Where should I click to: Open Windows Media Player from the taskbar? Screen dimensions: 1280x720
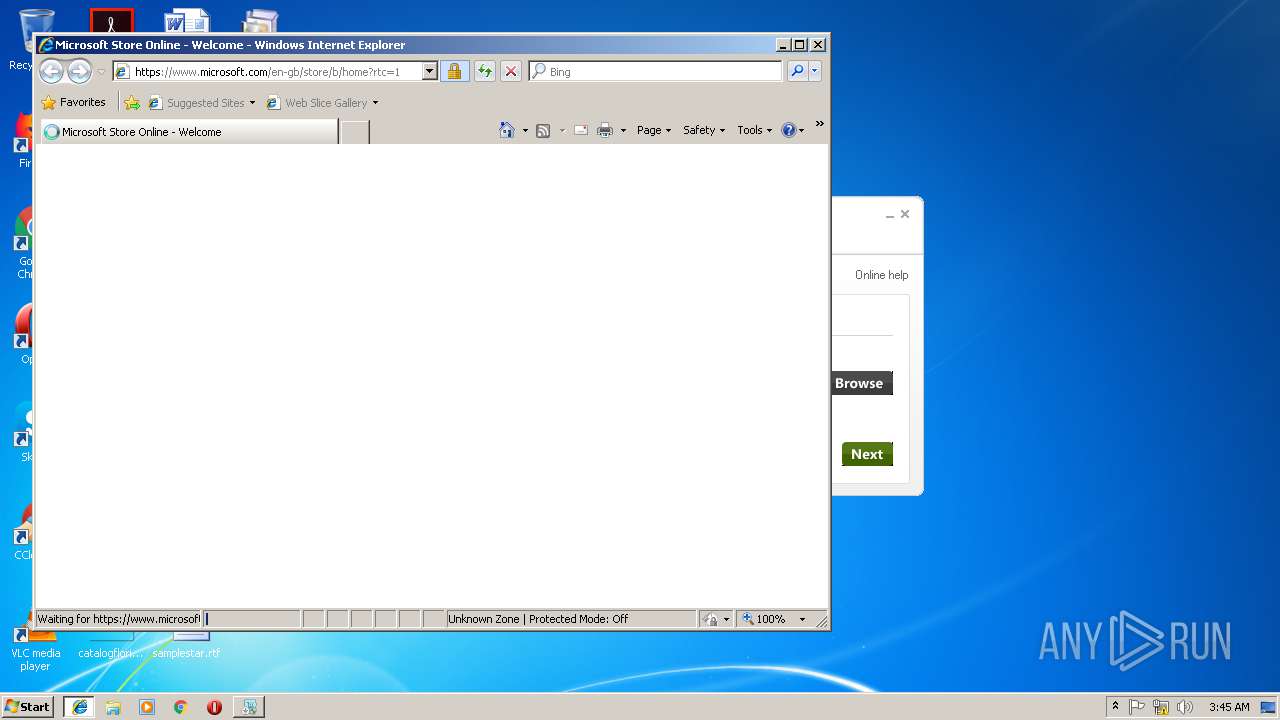click(147, 707)
